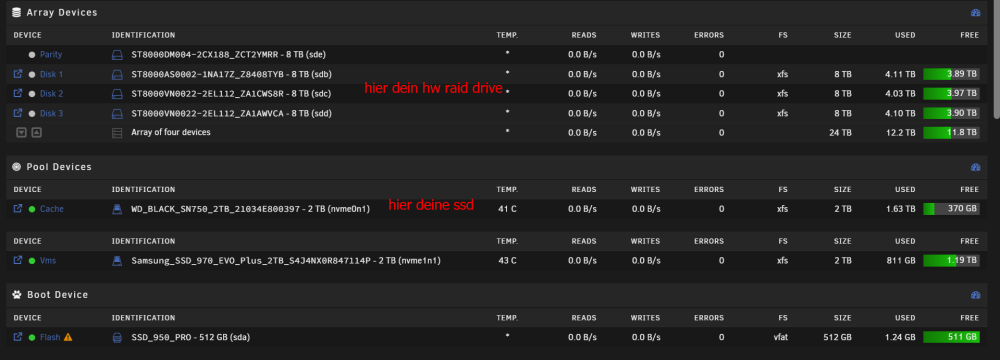This screenshot has width=1000, height=360.
Task: Click the Disk 3 drive icon
Action: [117, 113]
